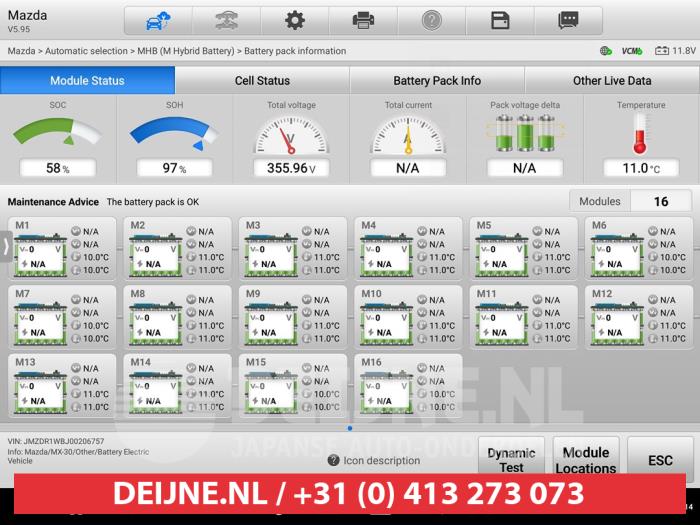Select module M11 battery card
Viewport: 700px width, 525px height.
pyautogui.click(x=523, y=317)
